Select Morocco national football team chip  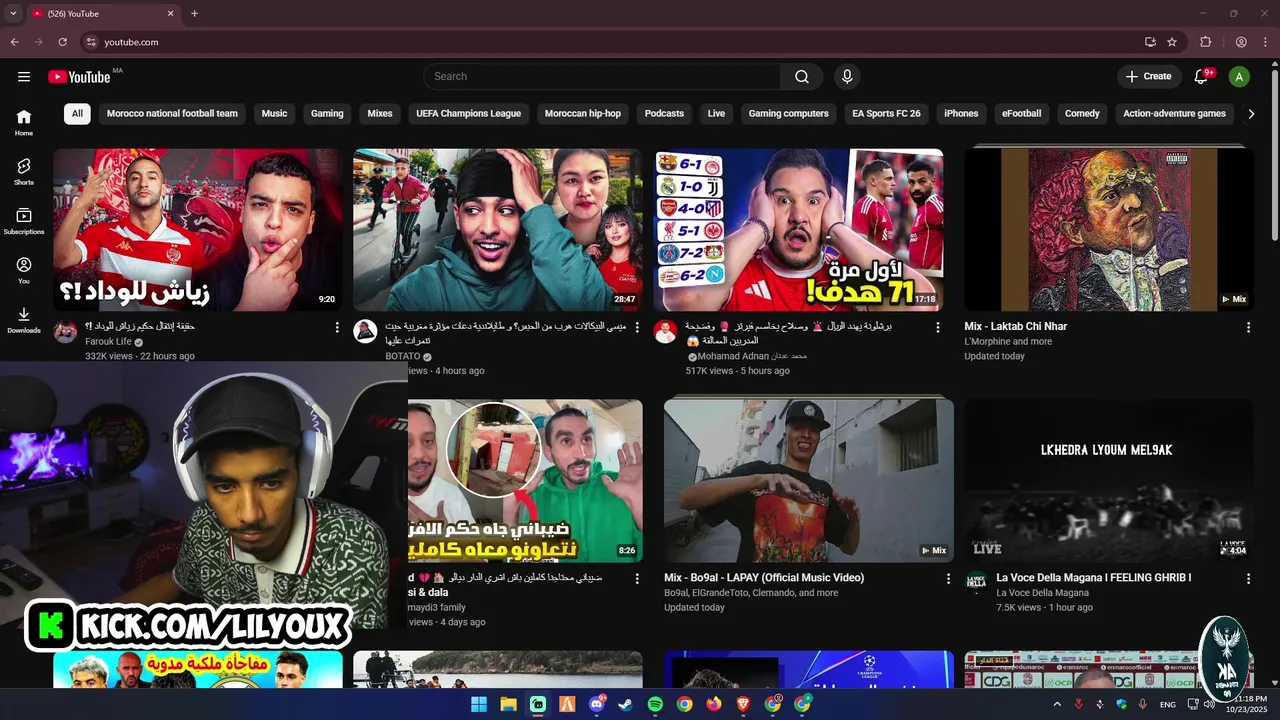[172, 114]
